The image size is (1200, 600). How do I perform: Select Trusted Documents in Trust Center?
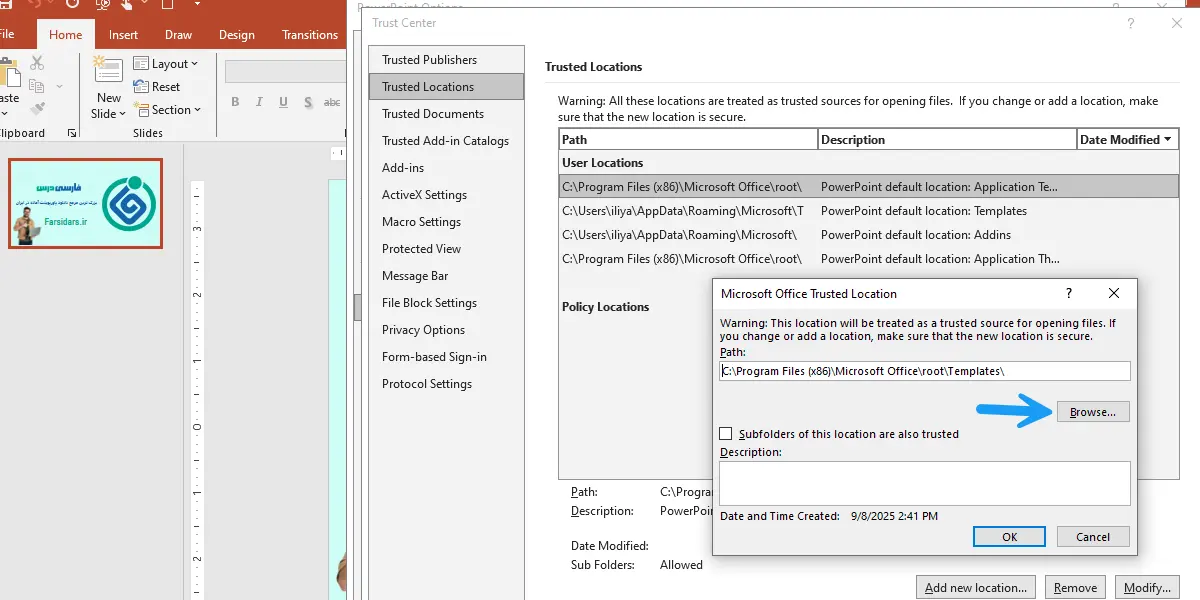[446, 114]
